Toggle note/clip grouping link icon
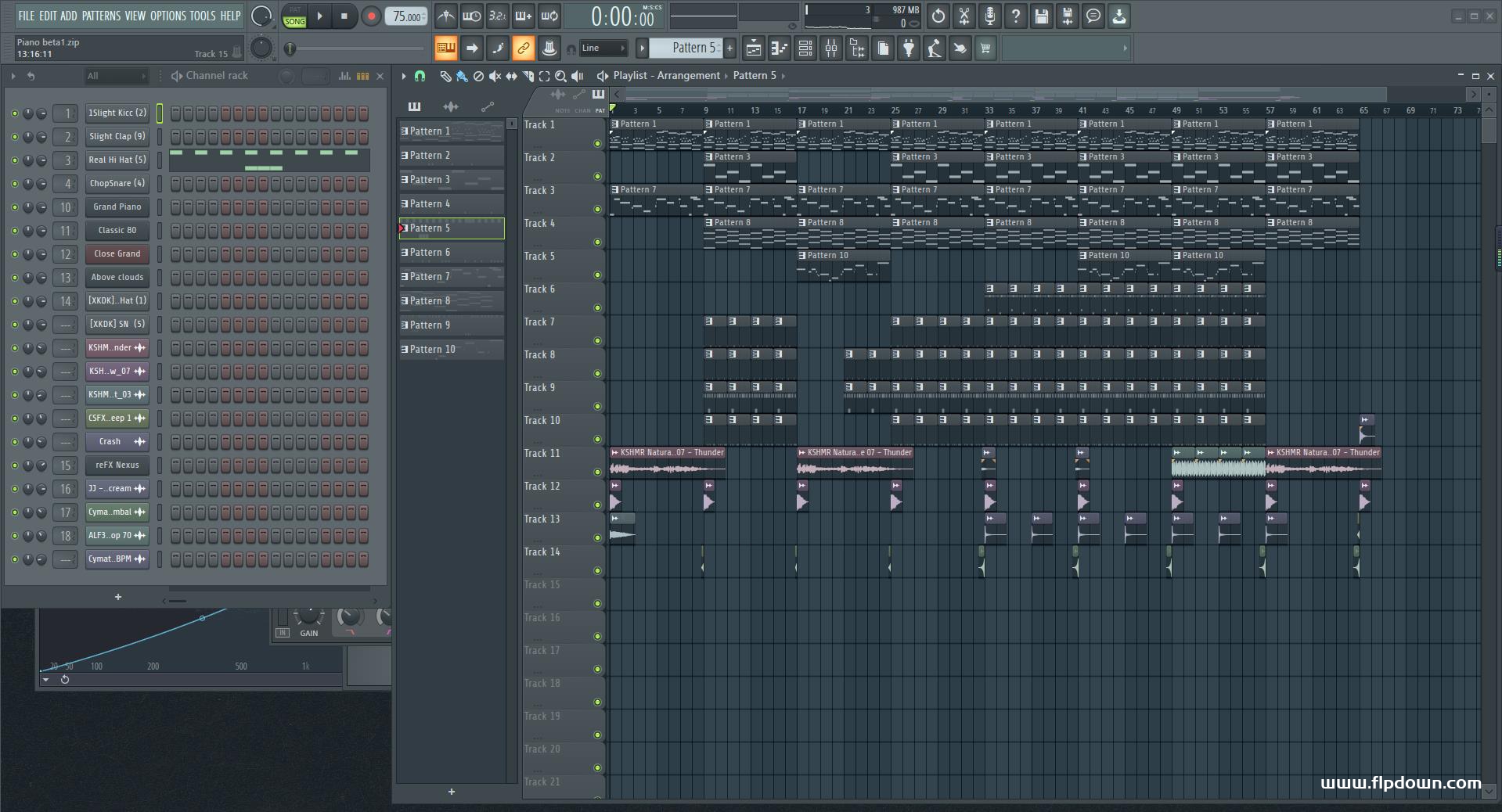The width and height of the screenshot is (1502, 812). (524, 49)
